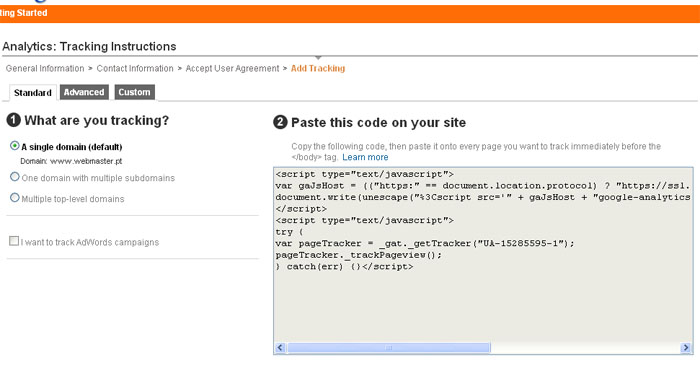700x371 pixels.
Task: Click the Add Tracking breadcrumb step
Action: click(x=318, y=68)
